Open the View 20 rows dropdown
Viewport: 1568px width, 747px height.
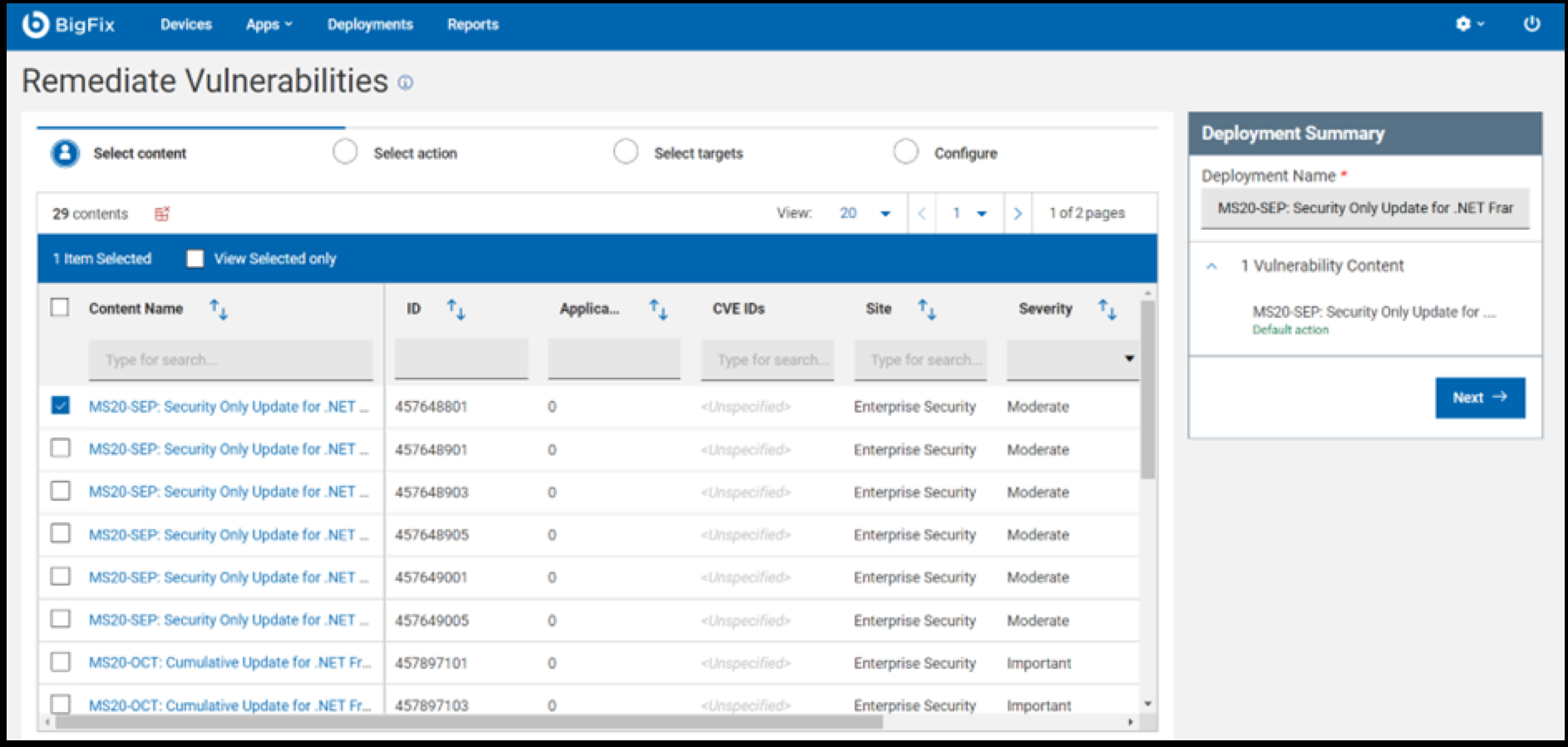[865, 214]
